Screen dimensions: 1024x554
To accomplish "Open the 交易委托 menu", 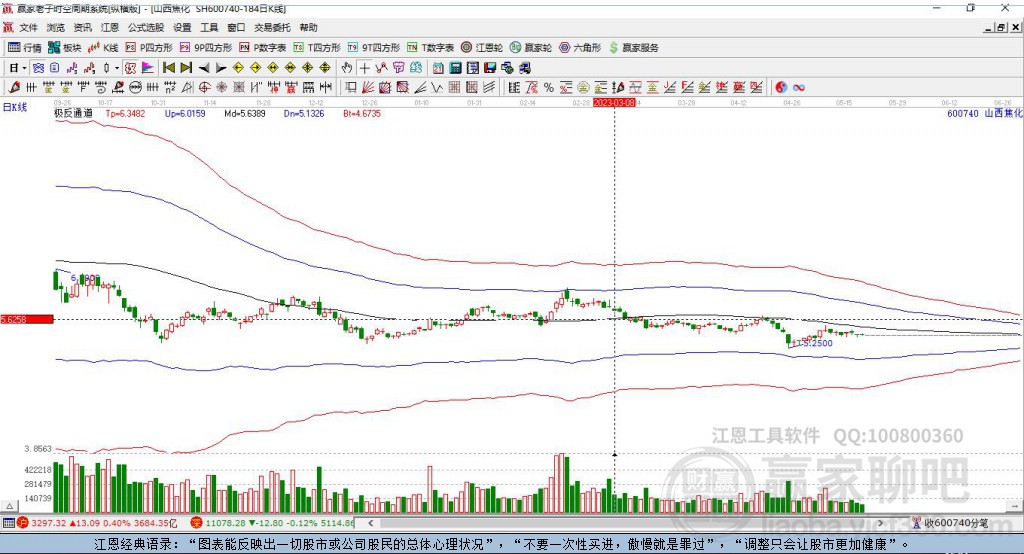I will pyautogui.click(x=273, y=28).
